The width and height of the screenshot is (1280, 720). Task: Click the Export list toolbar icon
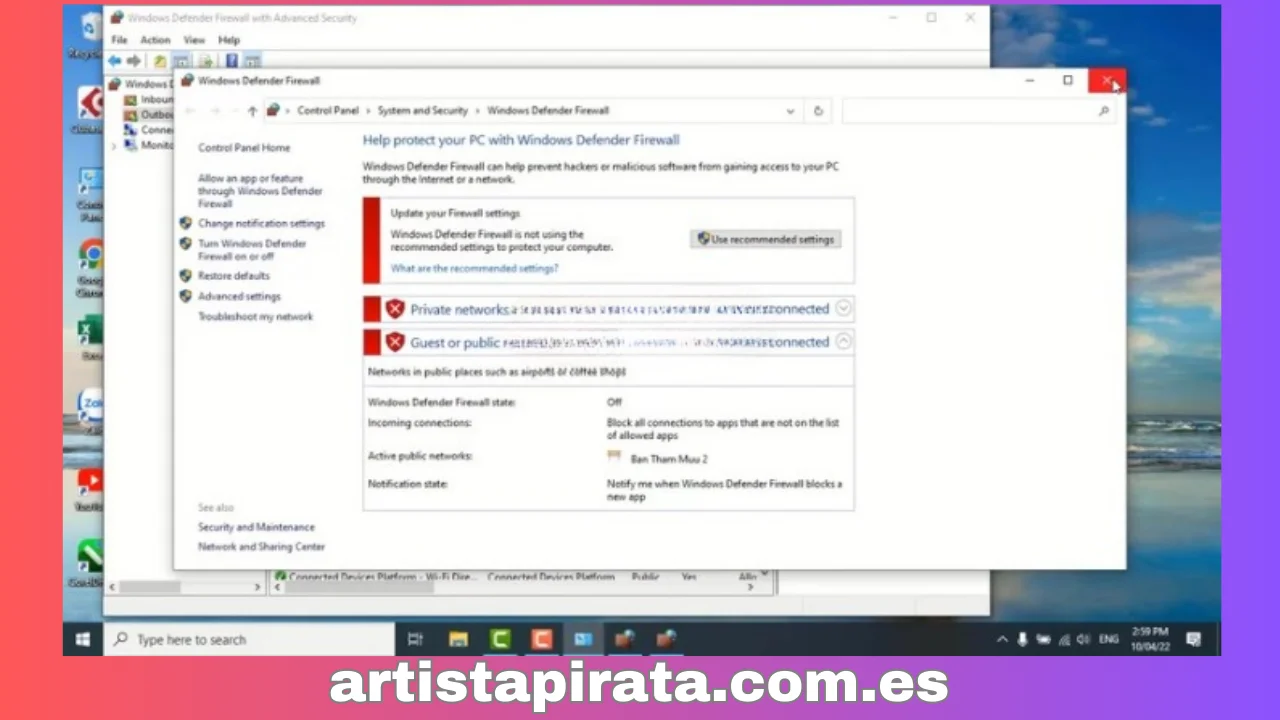point(205,60)
